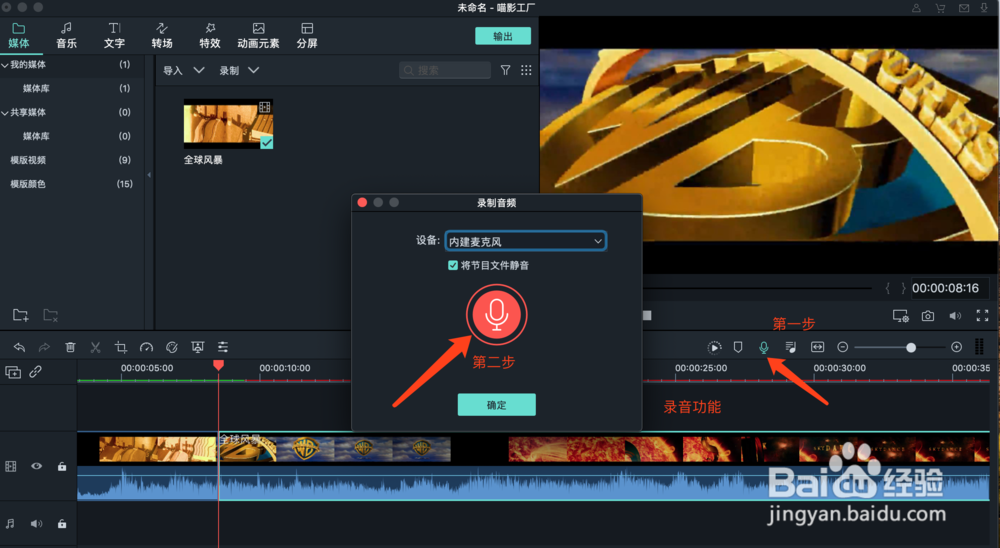This screenshot has height=548, width=1000.
Task: Delete the selected clip
Action: (x=70, y=347)
